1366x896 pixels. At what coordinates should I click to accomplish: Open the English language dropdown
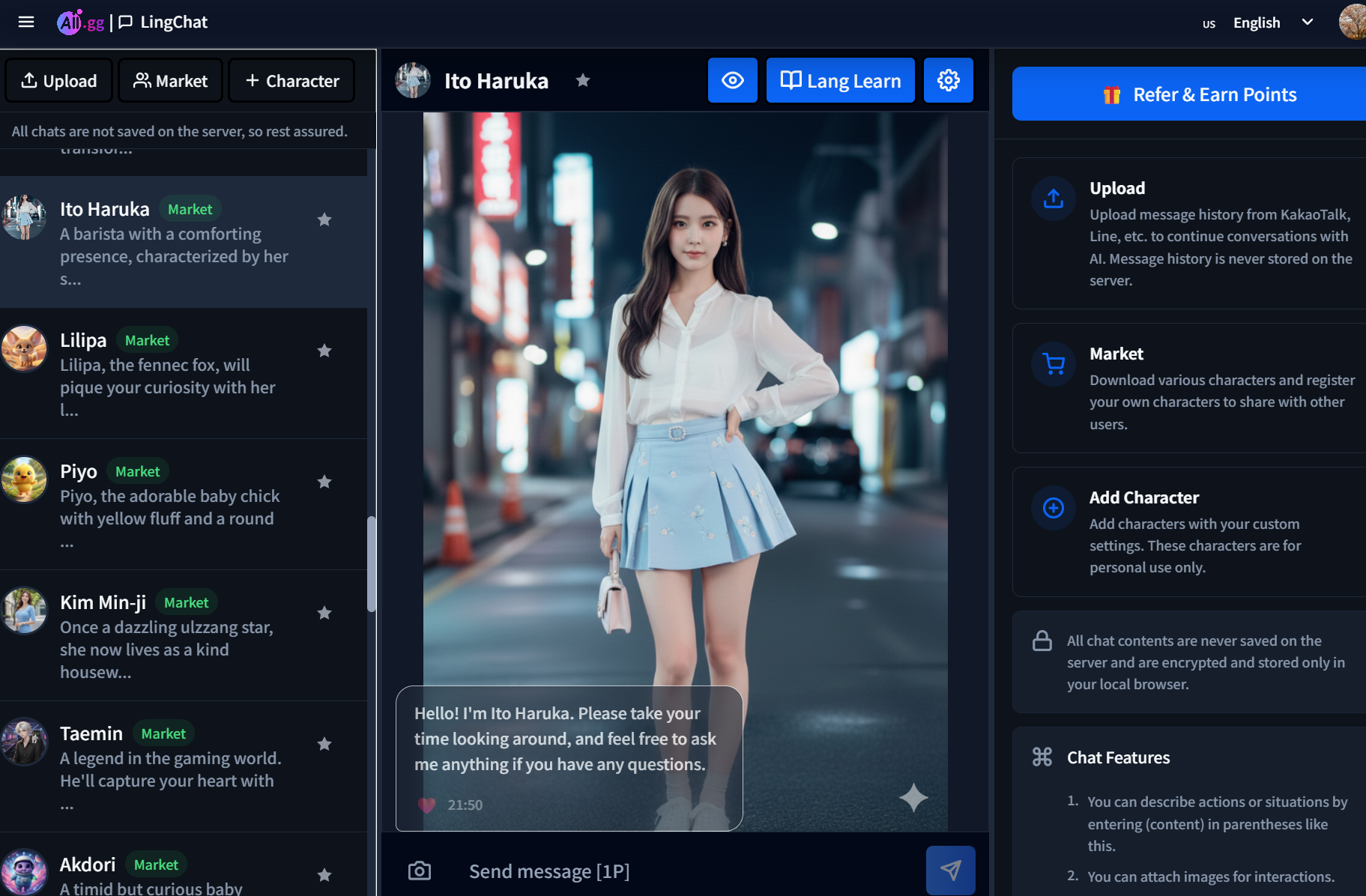click(x=1274, y=22)
